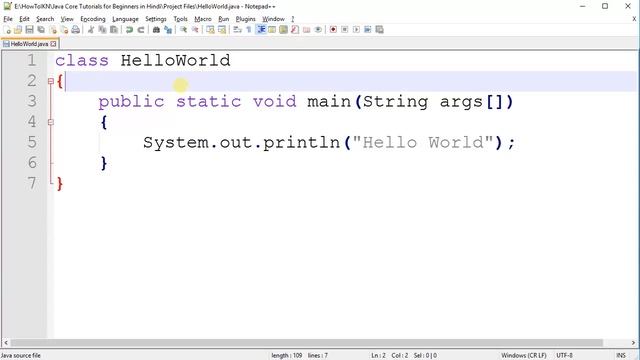Toggle the highlighted Indent Guide icon
Image resolution: width=640 pixels, height=360 pixels.
pyautogui.click(x=261, y=30)
